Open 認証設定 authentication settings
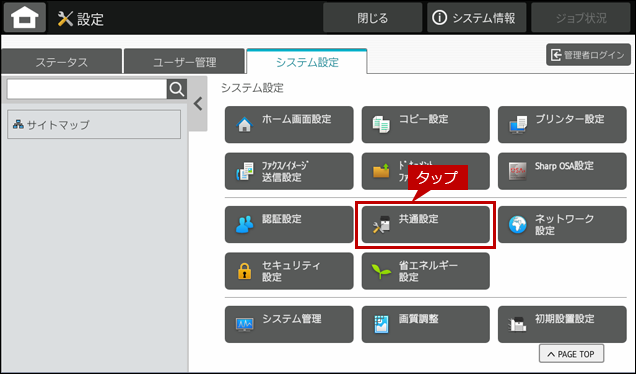This screenshot has width=636, height=374. pos(289,224)
